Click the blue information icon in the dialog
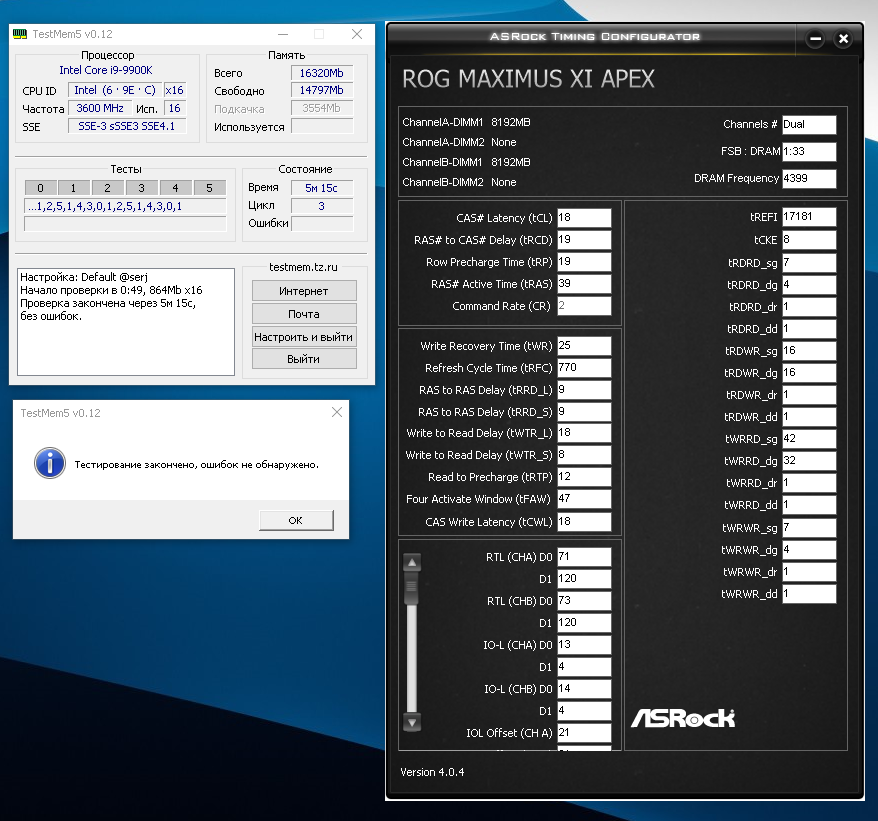 coord(50,463)
